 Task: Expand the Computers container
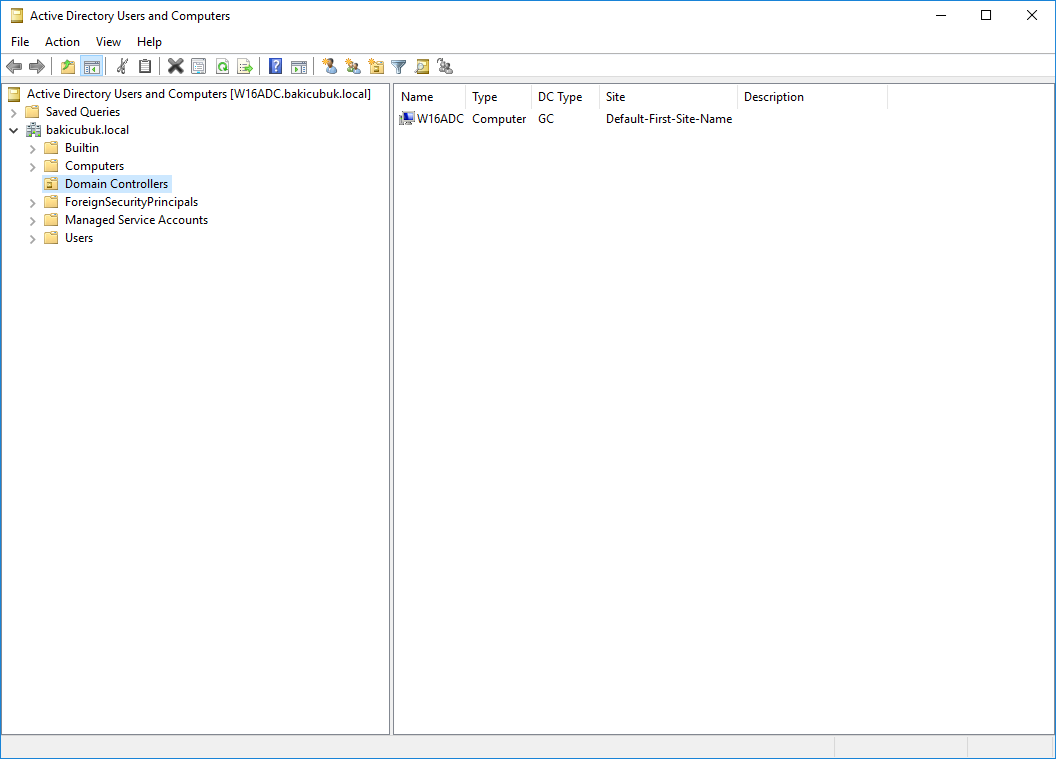pyautogui.click(x=32, y=166)
